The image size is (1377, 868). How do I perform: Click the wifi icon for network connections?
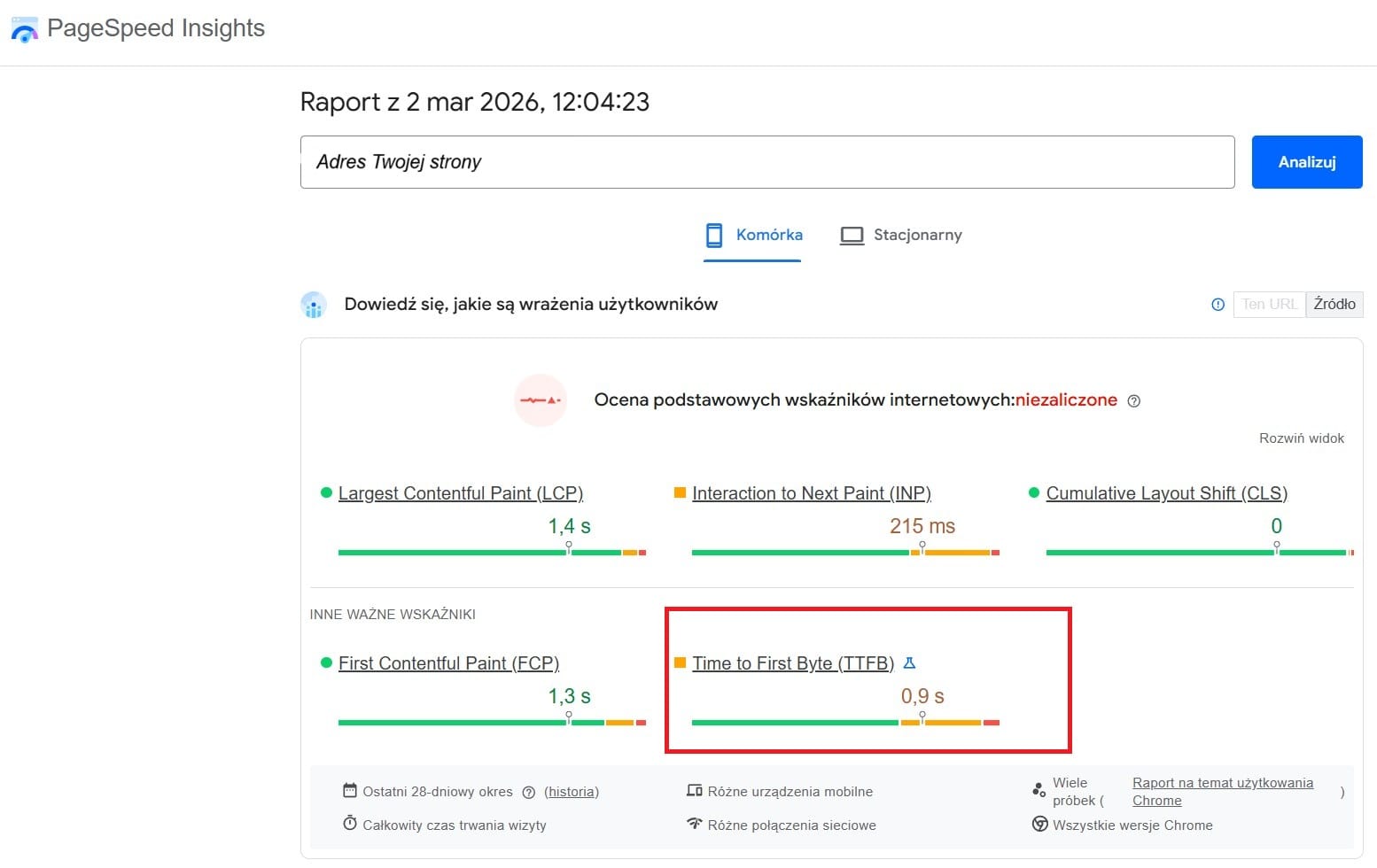pyautogui.click(x=695, y=824)
